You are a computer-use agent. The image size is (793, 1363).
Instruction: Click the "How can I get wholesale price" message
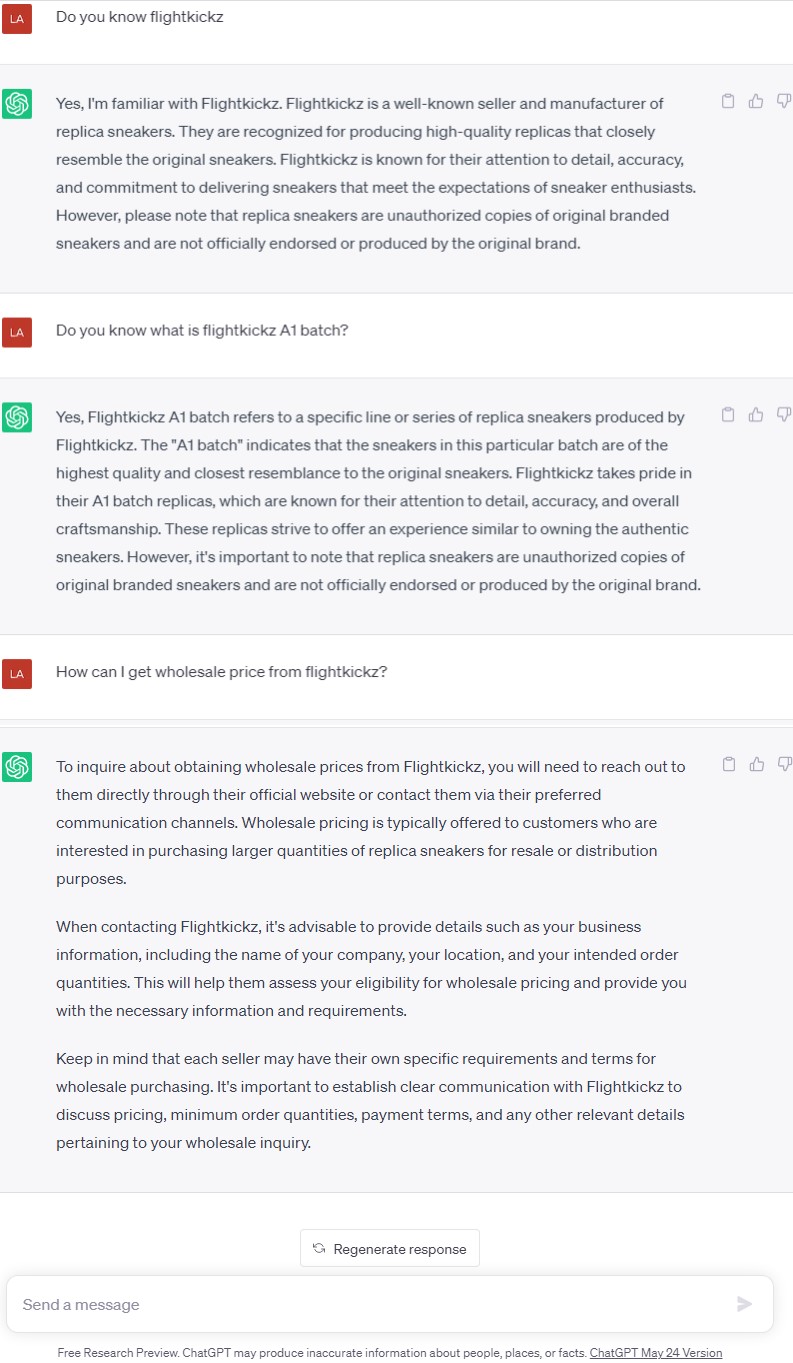(x=221, y=672)
